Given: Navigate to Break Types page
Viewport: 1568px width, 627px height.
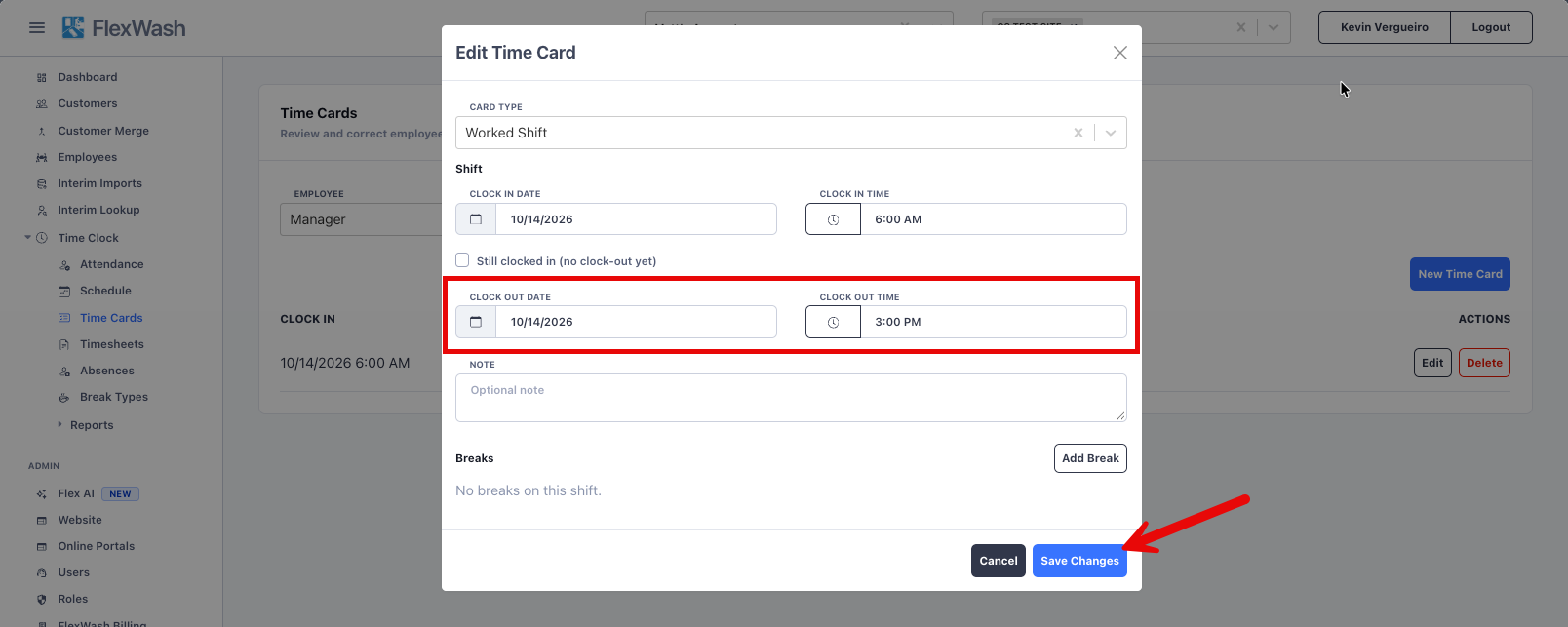Looking at the screenshot, I should click(x=114, y=397).
